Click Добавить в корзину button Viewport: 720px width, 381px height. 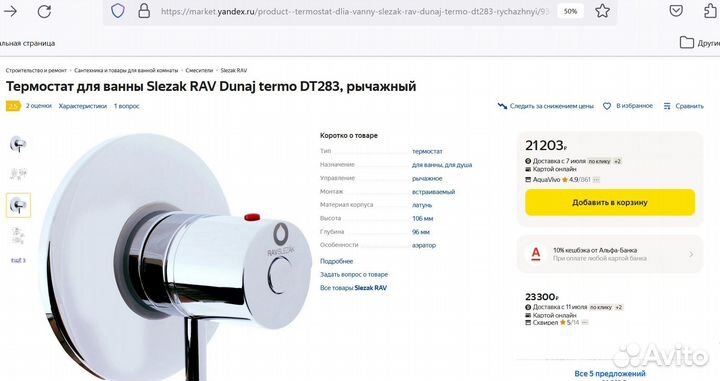pyautogui.click(x=610, y=202)
